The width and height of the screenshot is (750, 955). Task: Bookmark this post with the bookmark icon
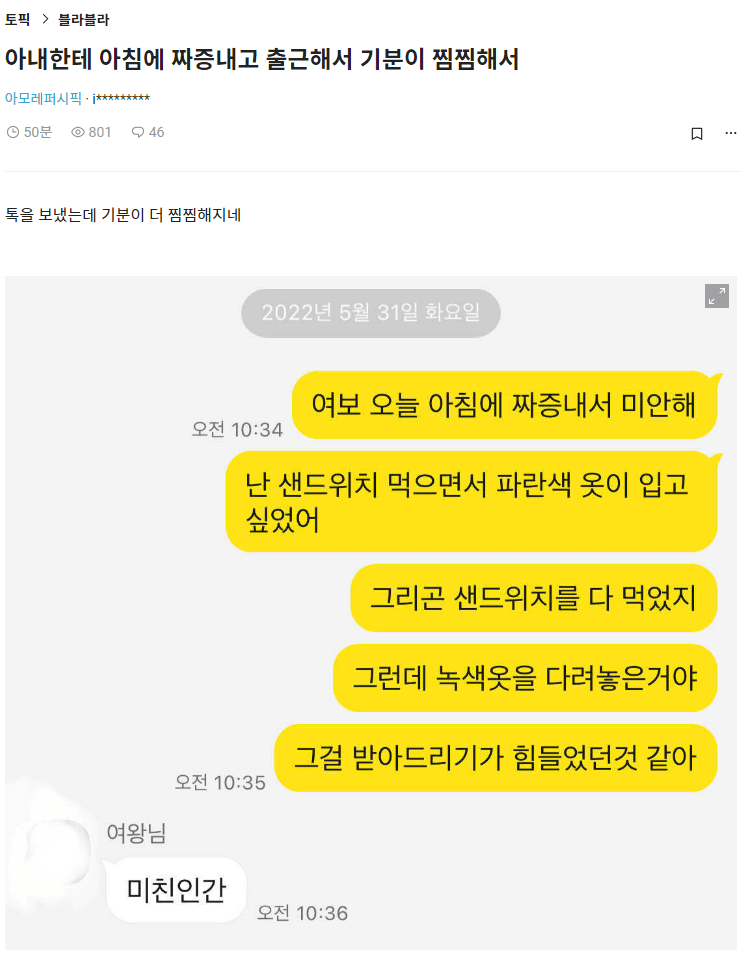point(697,133)
